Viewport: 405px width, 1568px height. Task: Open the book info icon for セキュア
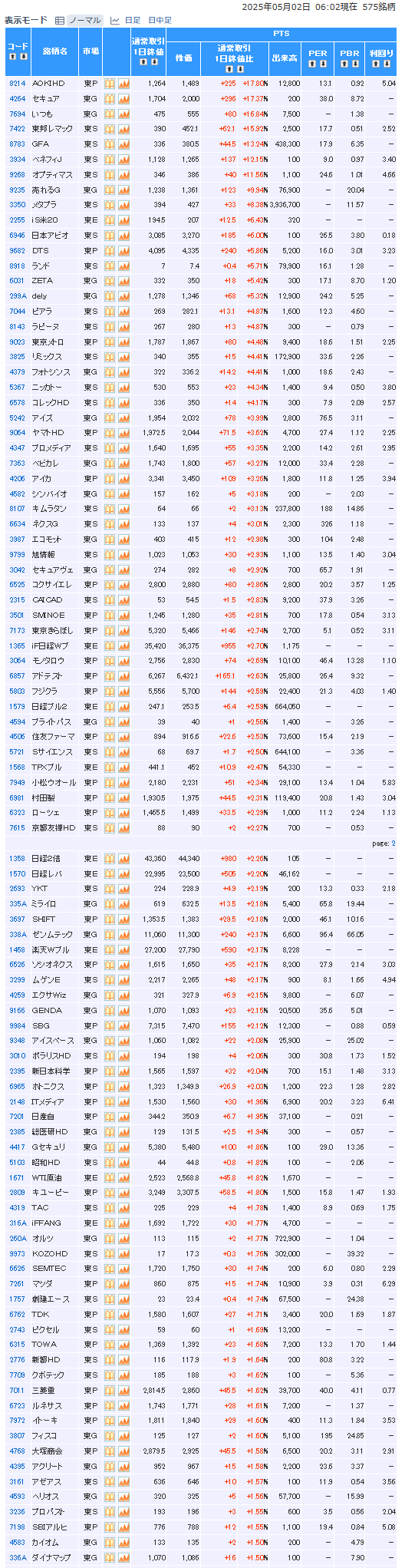click(110, 98)
